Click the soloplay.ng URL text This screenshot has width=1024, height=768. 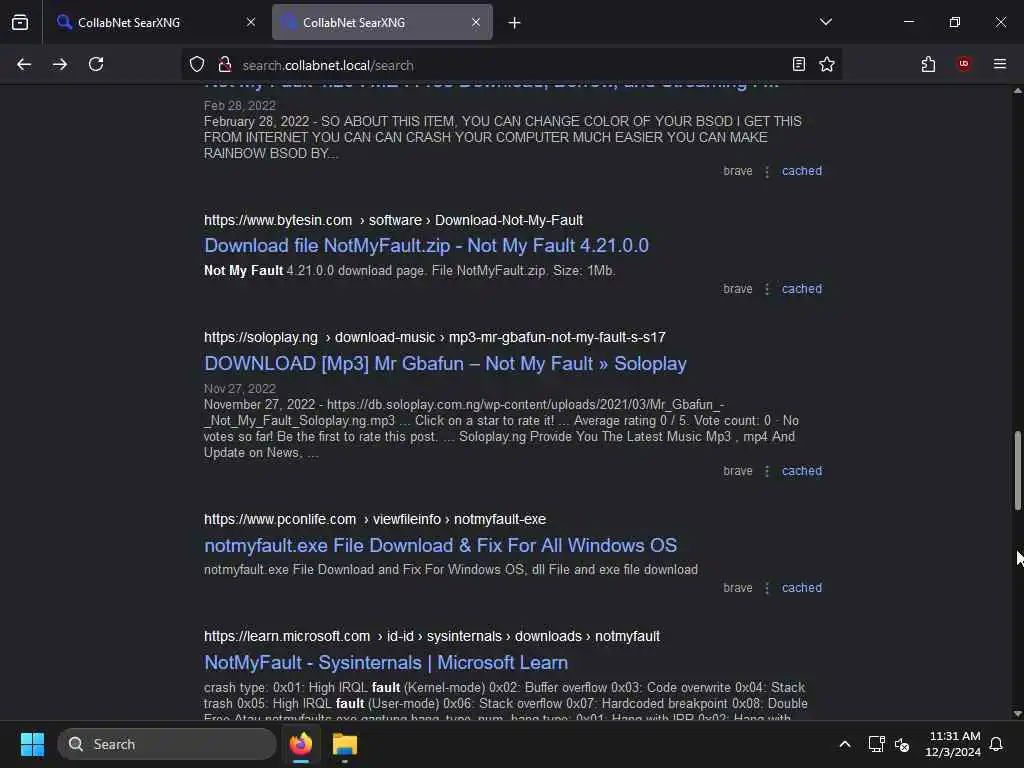pos(434,337)
